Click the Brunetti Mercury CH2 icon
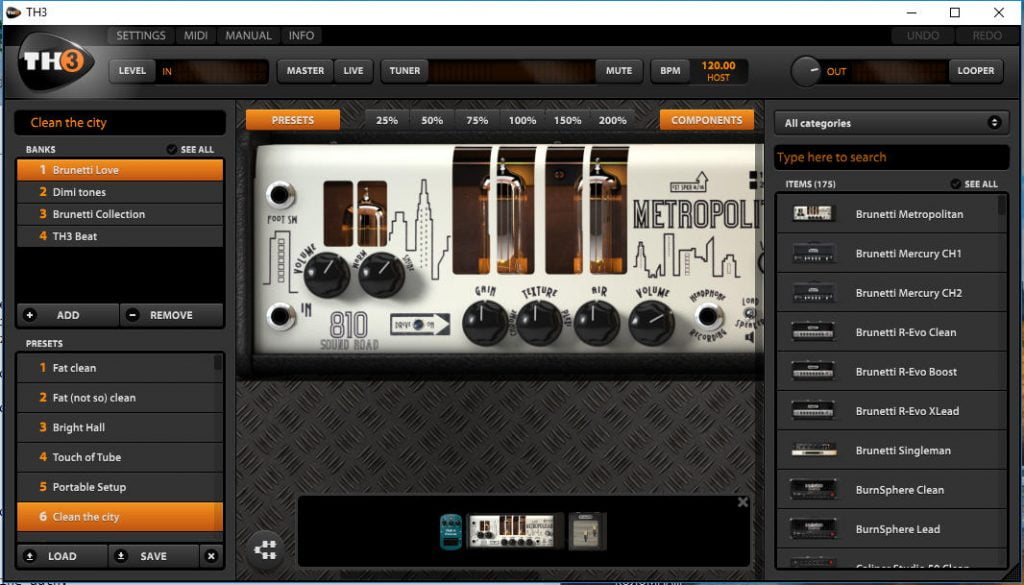Screen dimensions: 1024x585 812,292
